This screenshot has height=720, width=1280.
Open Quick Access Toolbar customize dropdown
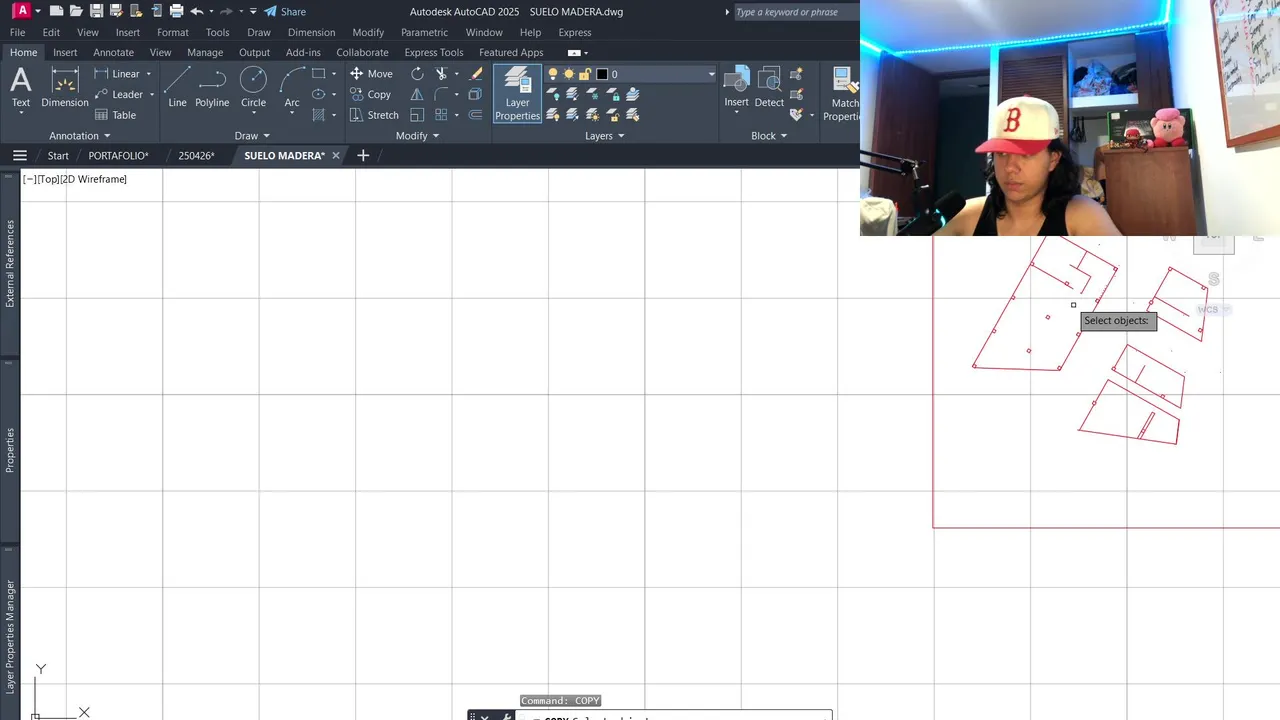(x=253, y=11)
